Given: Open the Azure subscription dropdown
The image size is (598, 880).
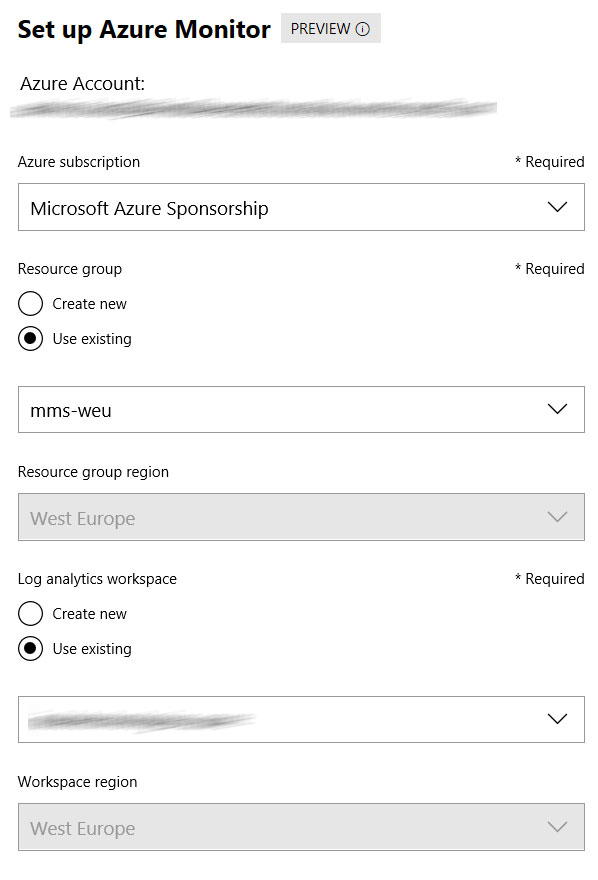Looking at the screenshot, I should pyautogui.click(x=301, y=207).
